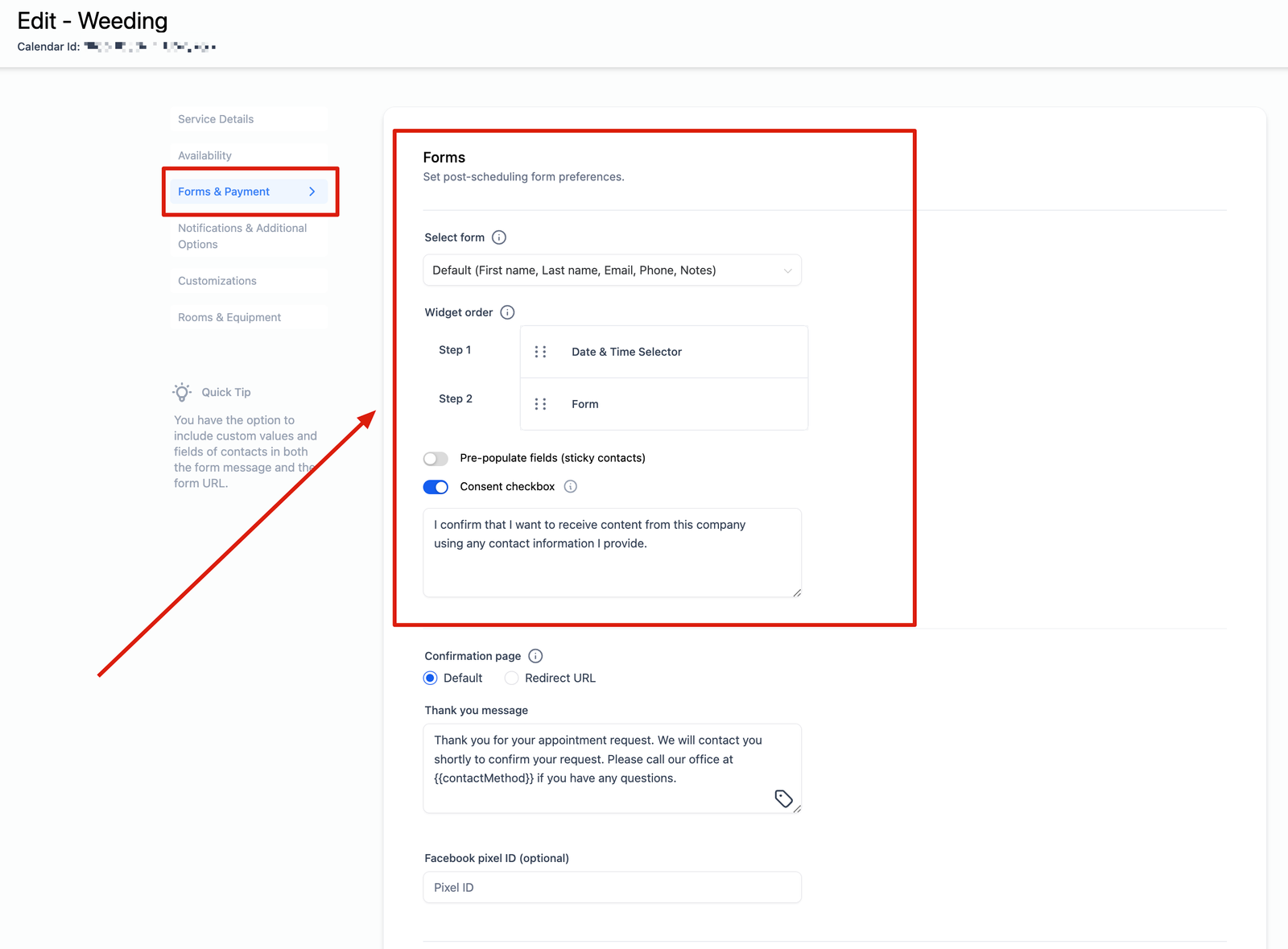Open the Service Details section

pyautogui.click(x=216, y=119)
